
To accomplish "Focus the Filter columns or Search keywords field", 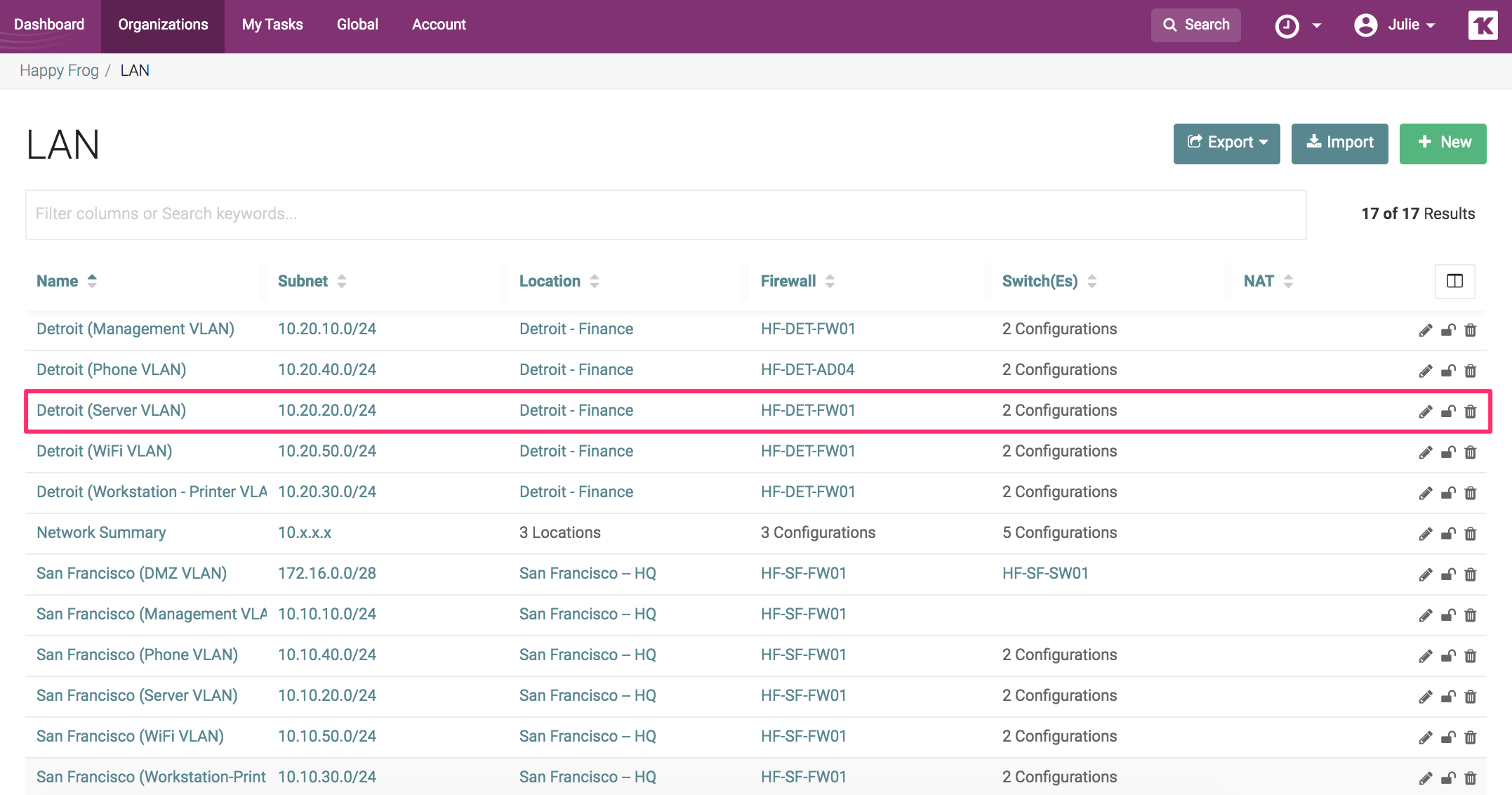I will click(x=665, y=214).
